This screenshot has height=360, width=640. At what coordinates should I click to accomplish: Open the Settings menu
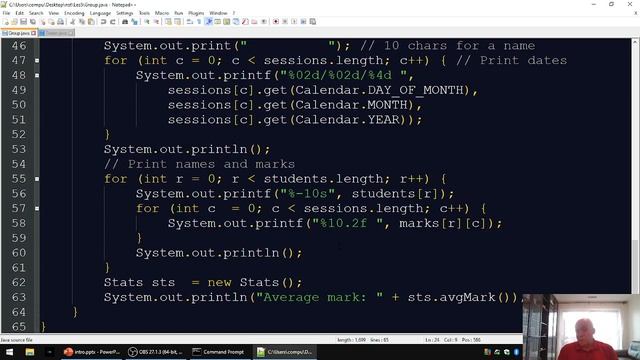click(x=124, y=13)
